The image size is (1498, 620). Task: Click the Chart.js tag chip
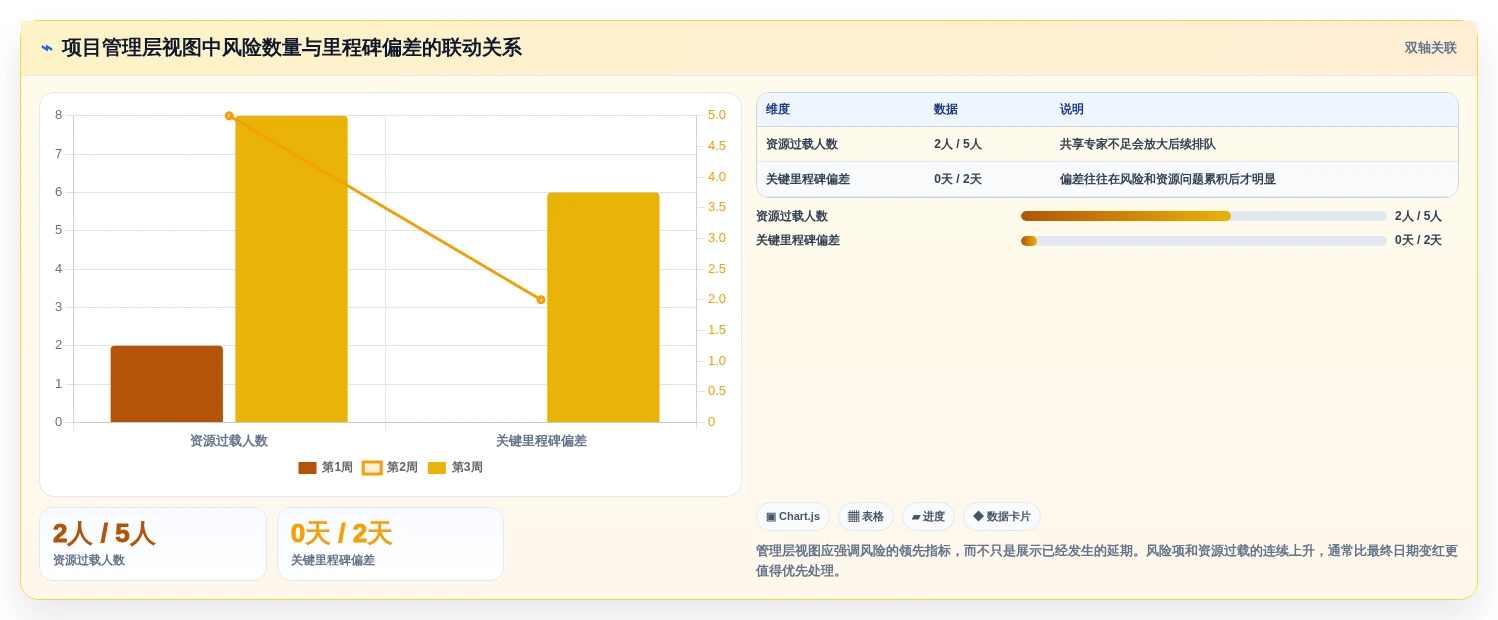coord(793,516)
